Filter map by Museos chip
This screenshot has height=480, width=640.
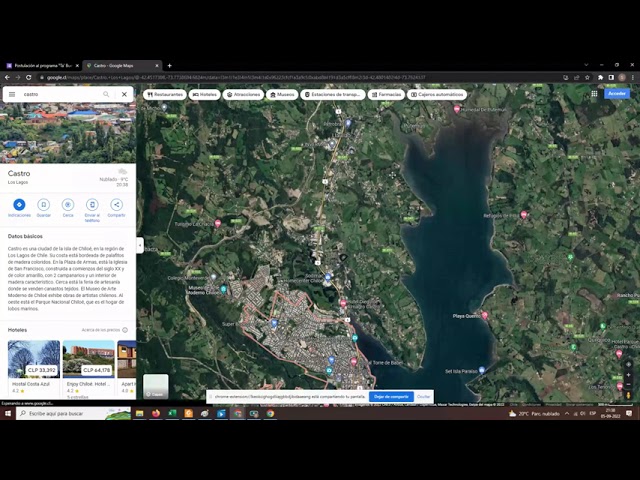(x=282, y=95)
